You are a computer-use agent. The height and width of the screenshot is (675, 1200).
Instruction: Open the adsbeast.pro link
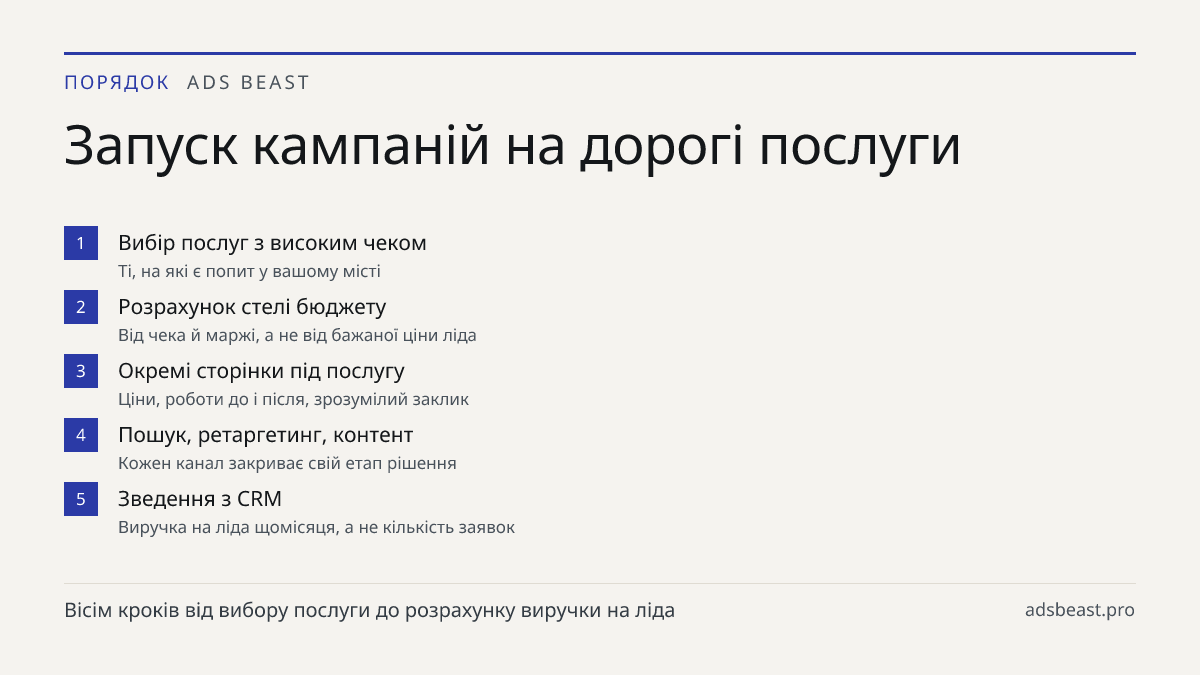1080,610
